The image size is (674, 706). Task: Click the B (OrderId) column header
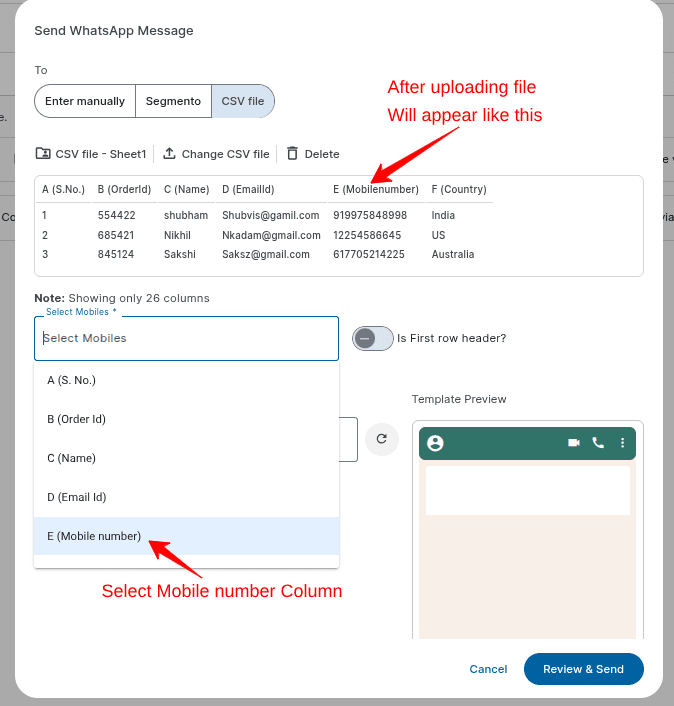(124, 190)
